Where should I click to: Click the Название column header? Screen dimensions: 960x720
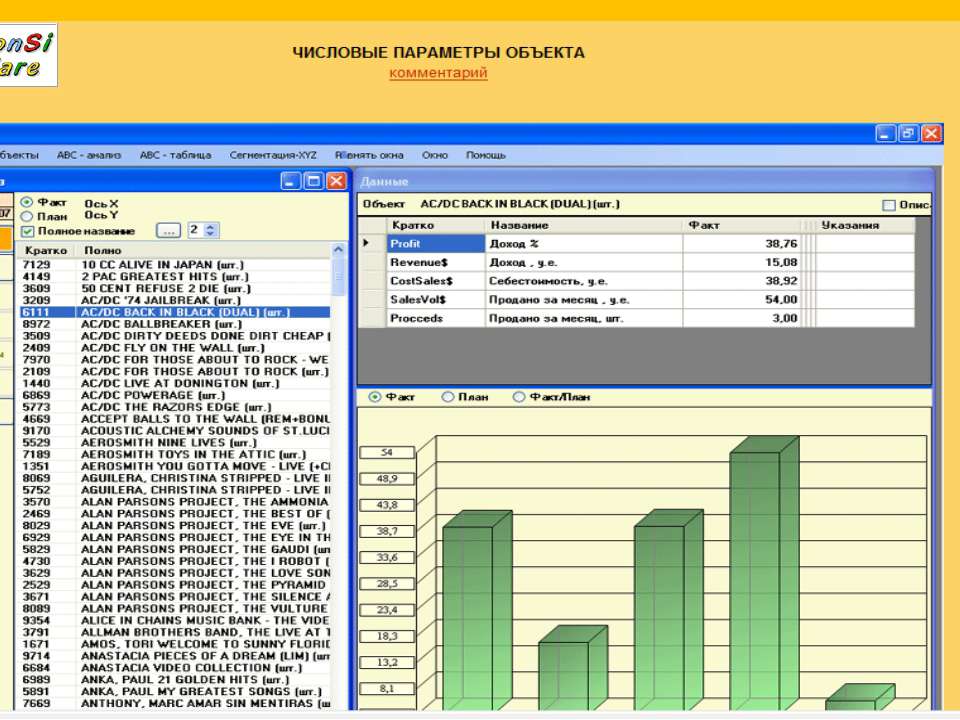pos(584,225)
